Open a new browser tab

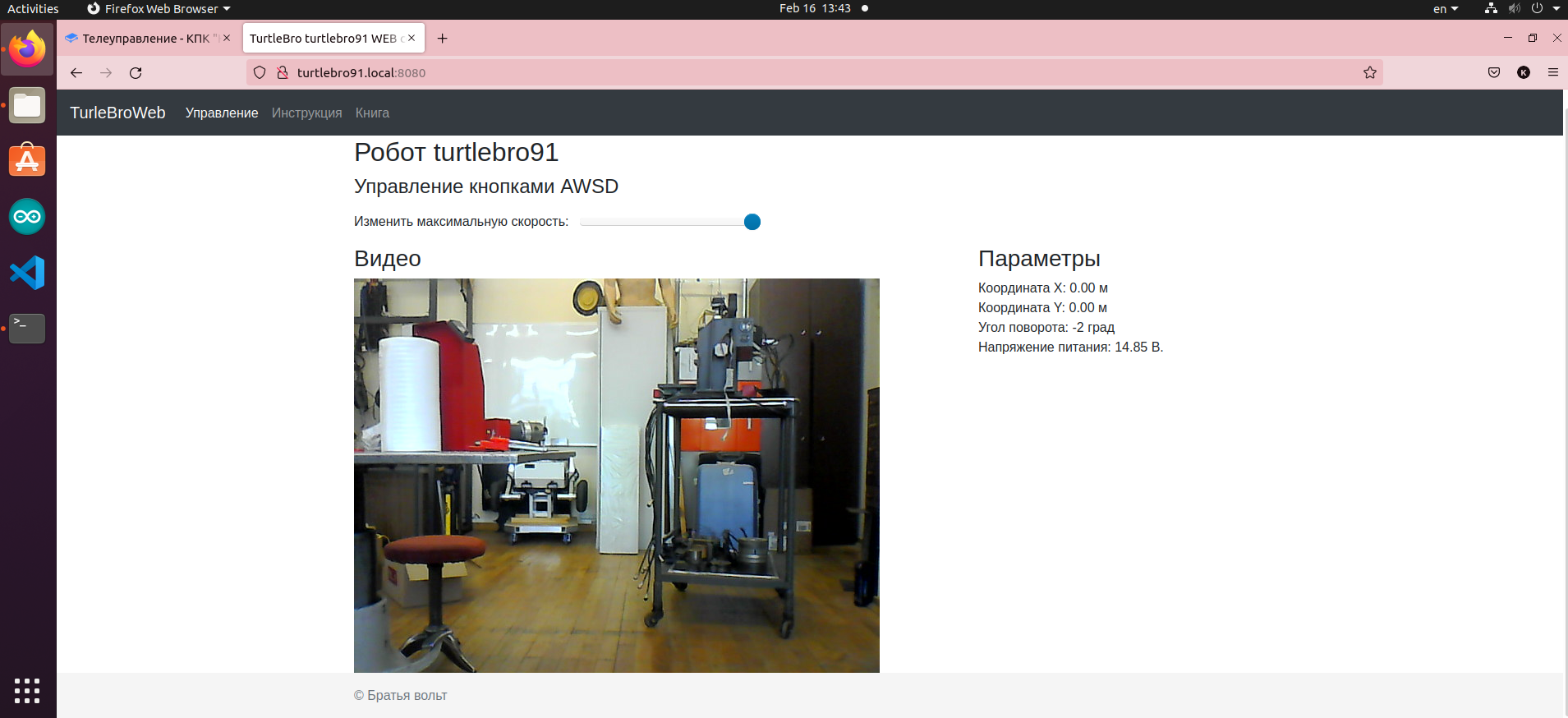(x=442, y=39)
